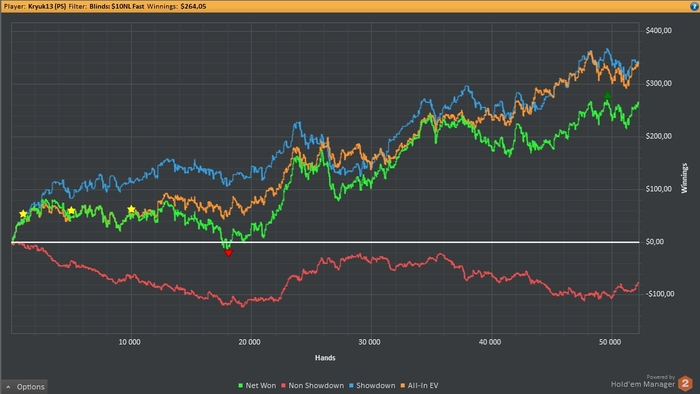Click the Winnings: $264,05 total
700x394 pixels.
point(176,7)
